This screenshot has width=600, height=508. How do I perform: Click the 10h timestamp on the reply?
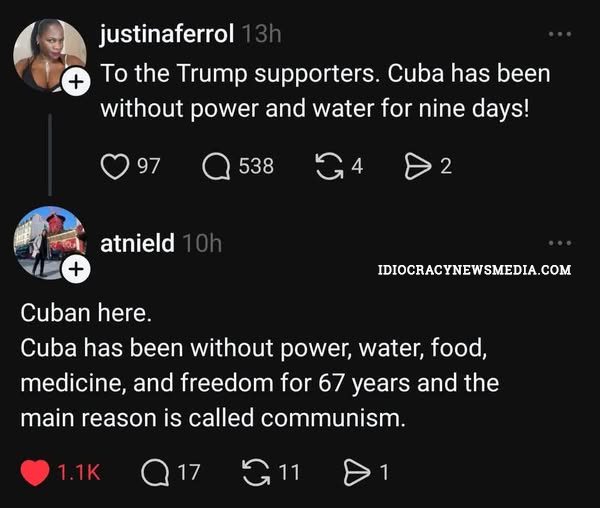coord(203,243)
